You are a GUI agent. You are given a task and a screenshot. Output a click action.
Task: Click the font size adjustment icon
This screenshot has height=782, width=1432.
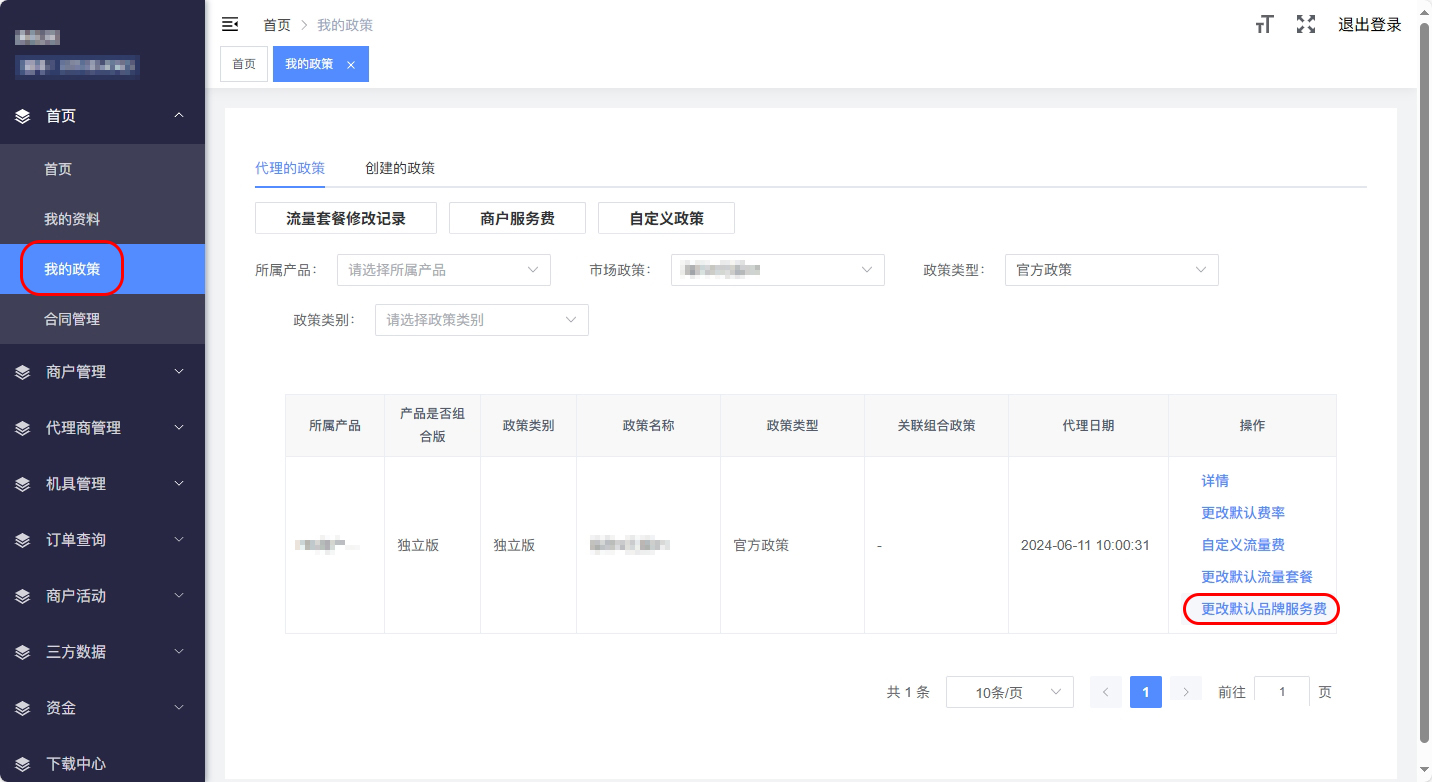pos(1264,25)
